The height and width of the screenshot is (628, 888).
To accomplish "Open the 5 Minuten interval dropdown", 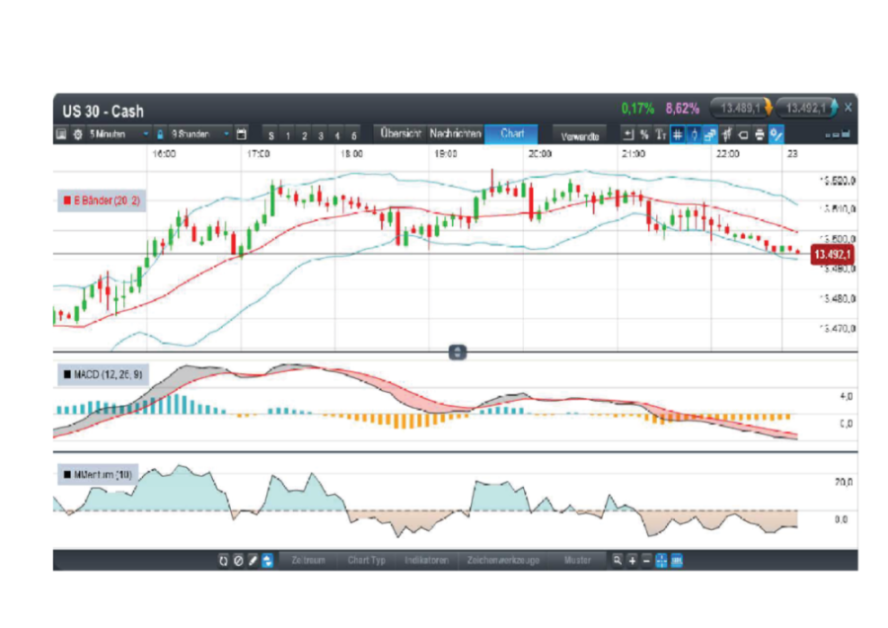I will click(118, 134).
